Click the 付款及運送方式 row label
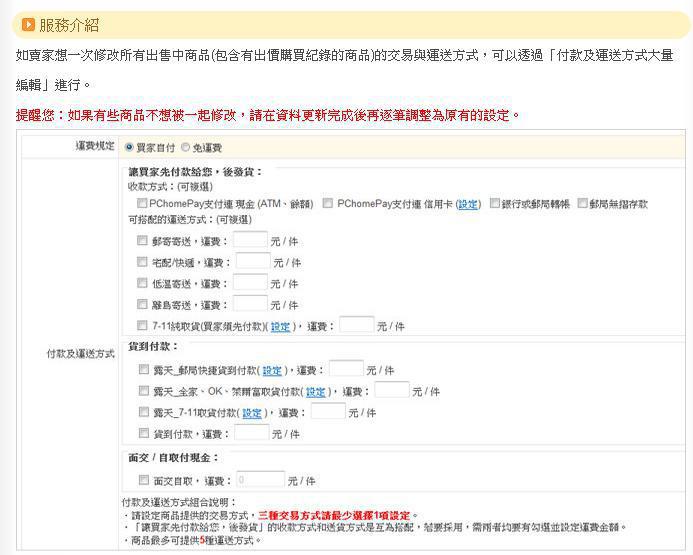Image resolution: width=693 pixels, height=555 pixels. coord(80,354)
